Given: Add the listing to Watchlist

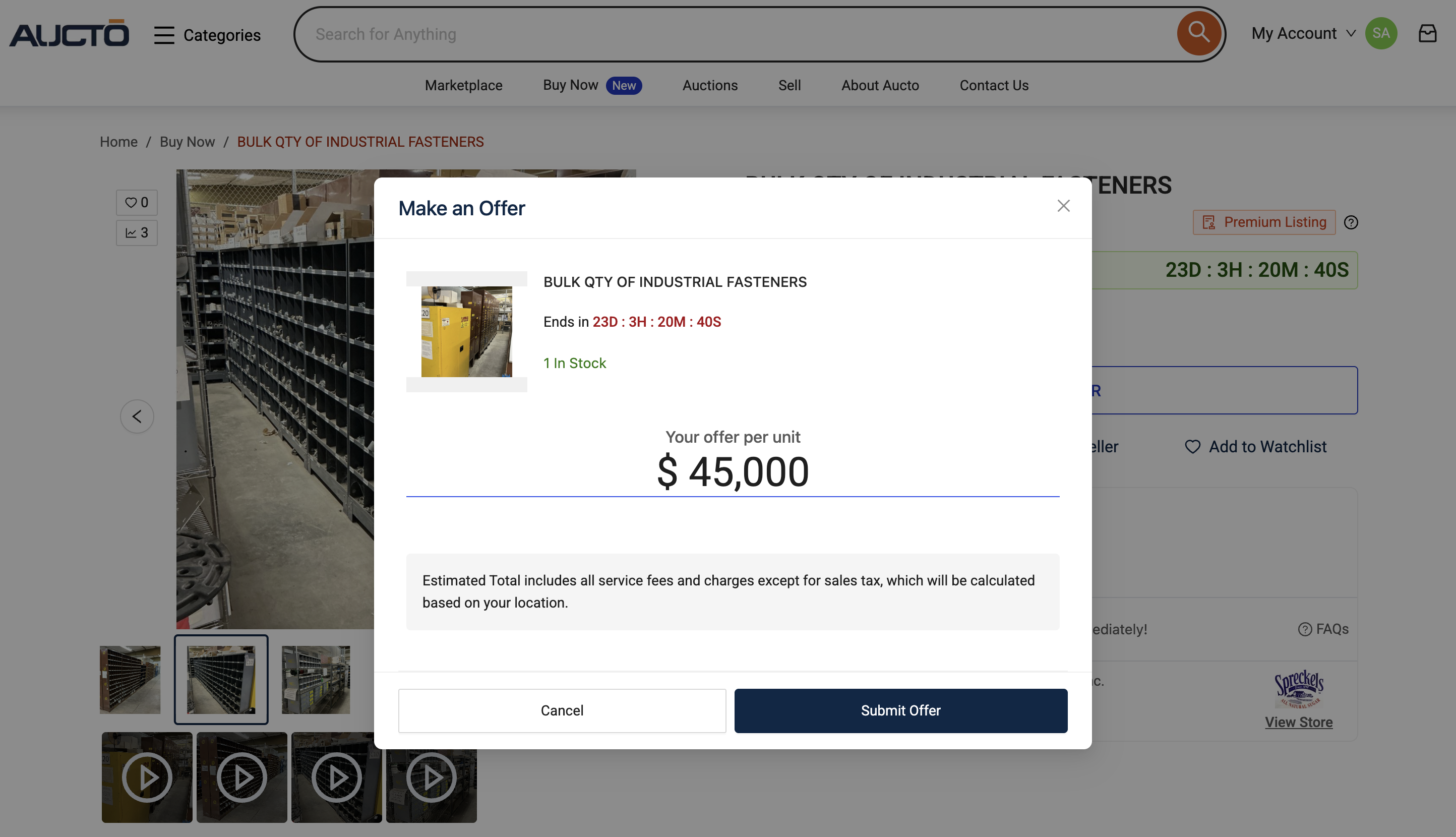Looking at the screenshot, I should (x=1256, y=446).
